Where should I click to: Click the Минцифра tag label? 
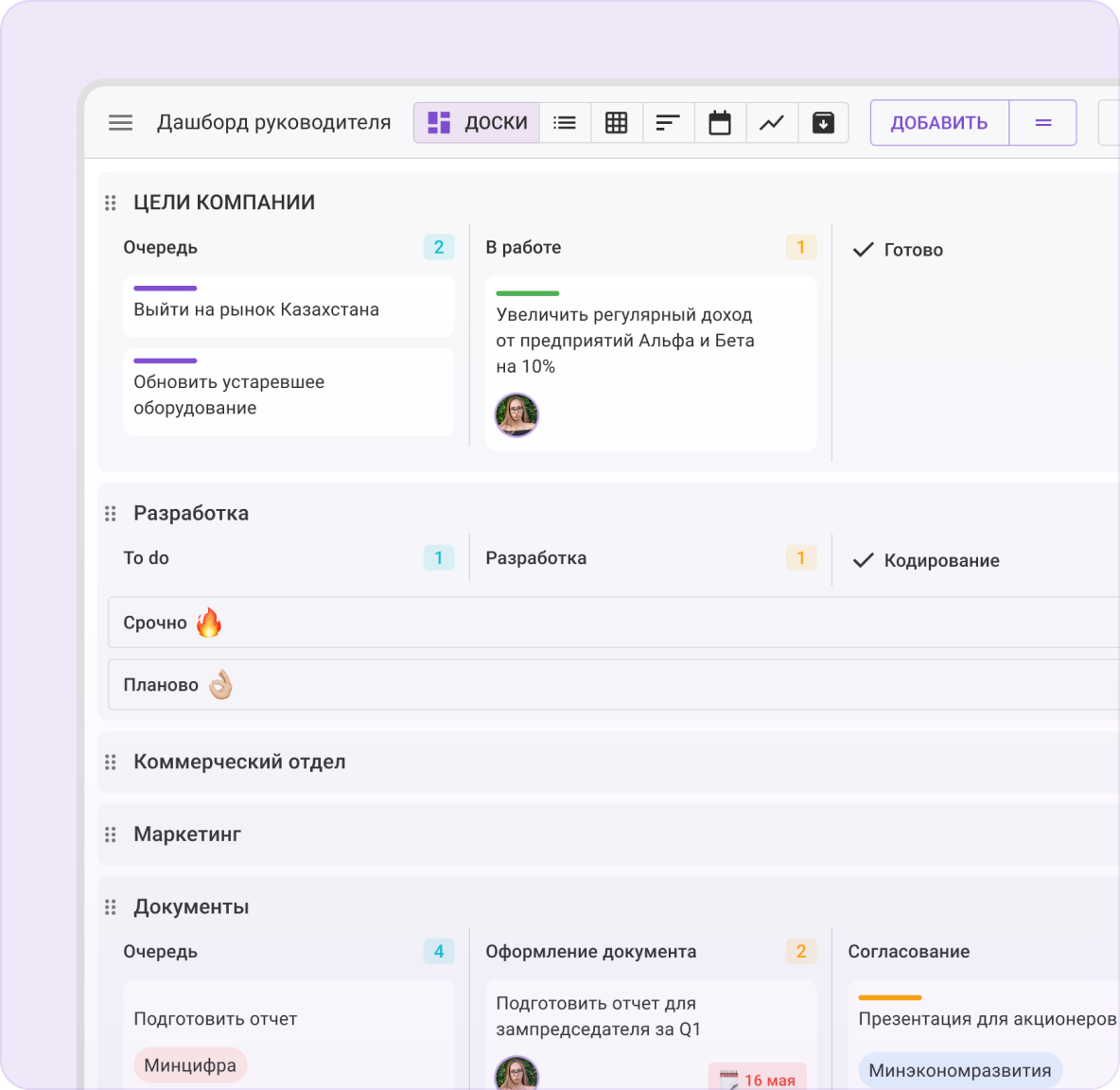(190, 1065)
